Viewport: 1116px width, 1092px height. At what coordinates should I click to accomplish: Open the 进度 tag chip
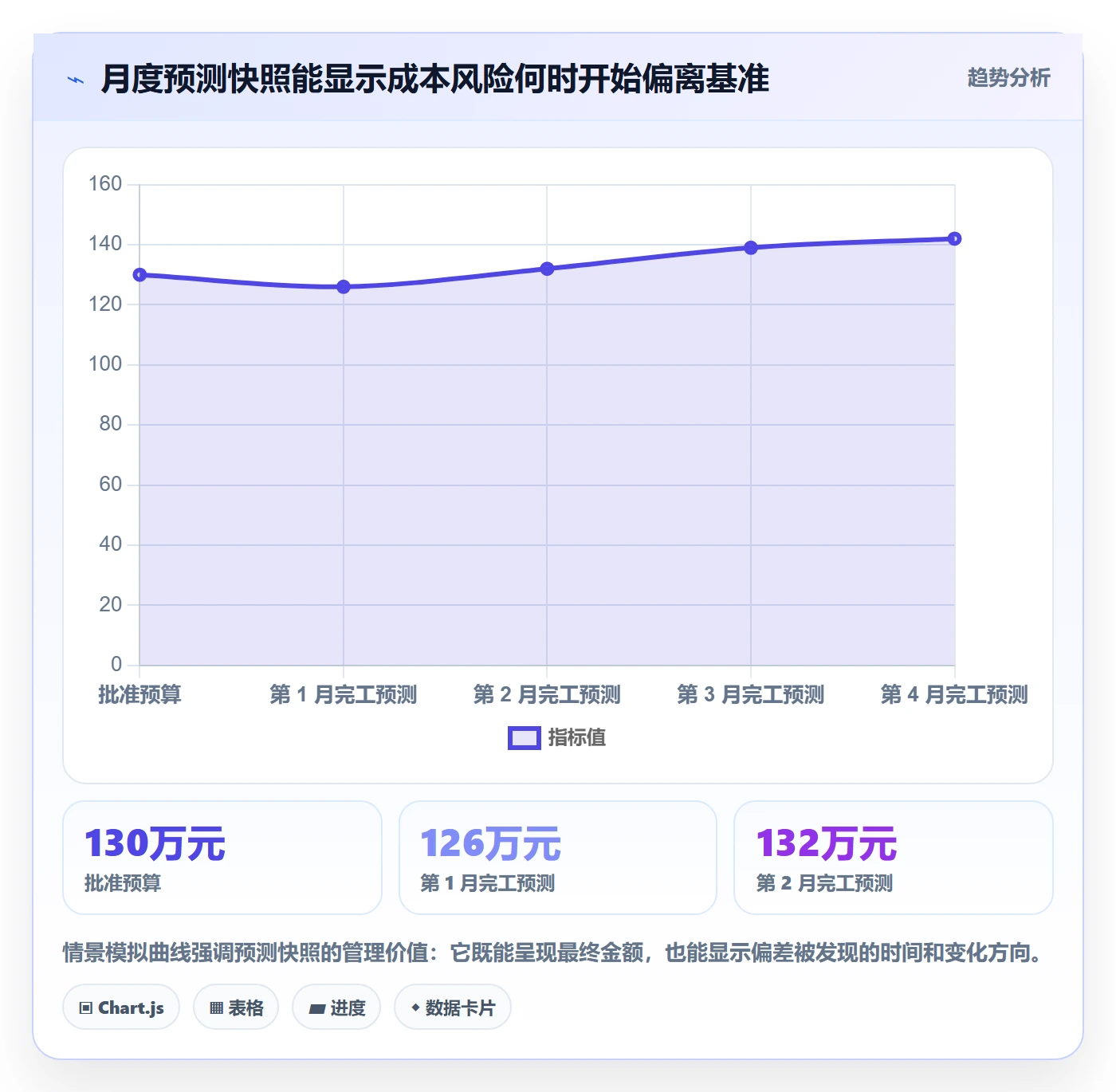tap(336, 1008)
